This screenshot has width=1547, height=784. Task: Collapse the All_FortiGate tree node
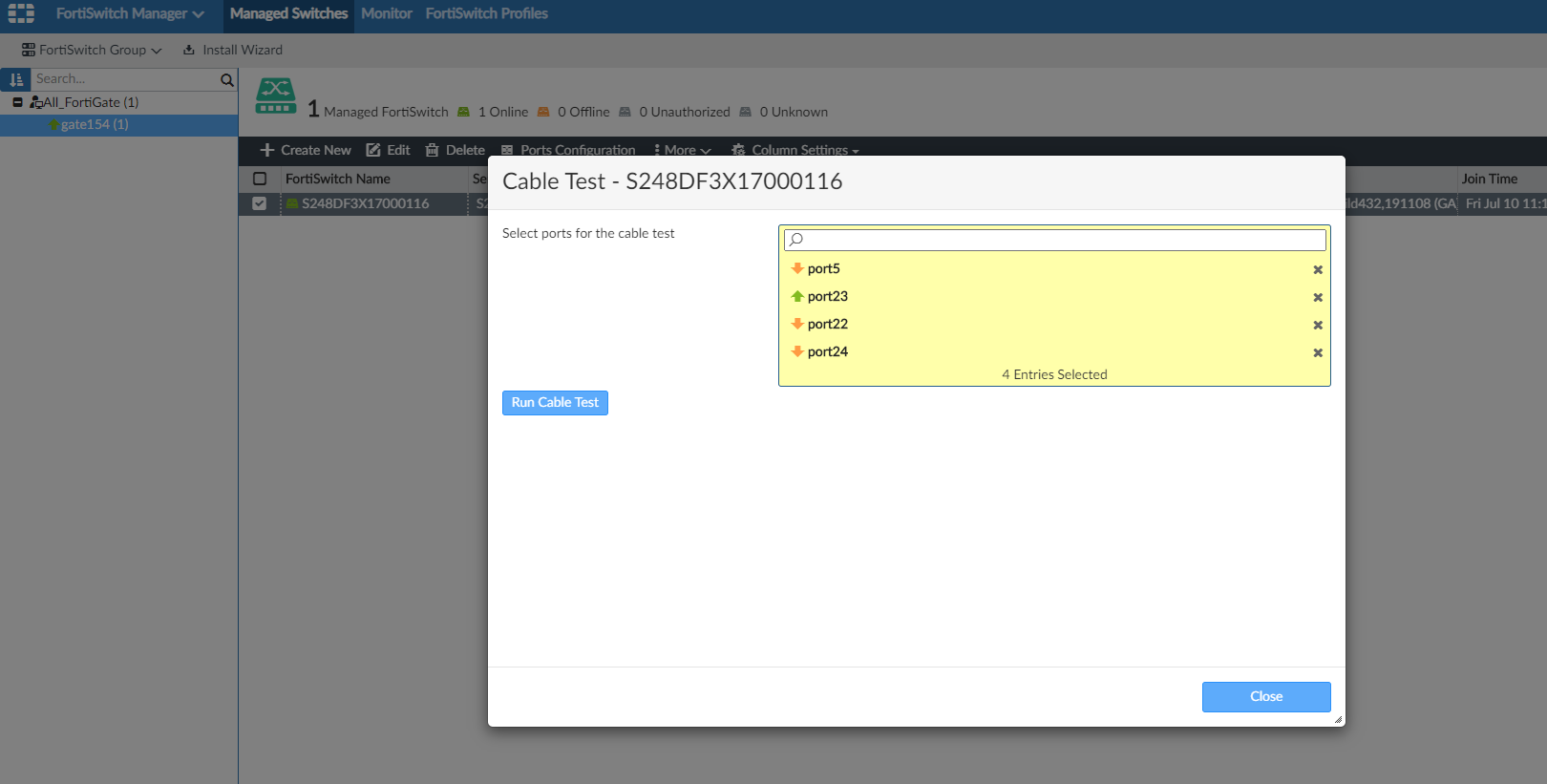pyautogui.click(x=17, y=102)
